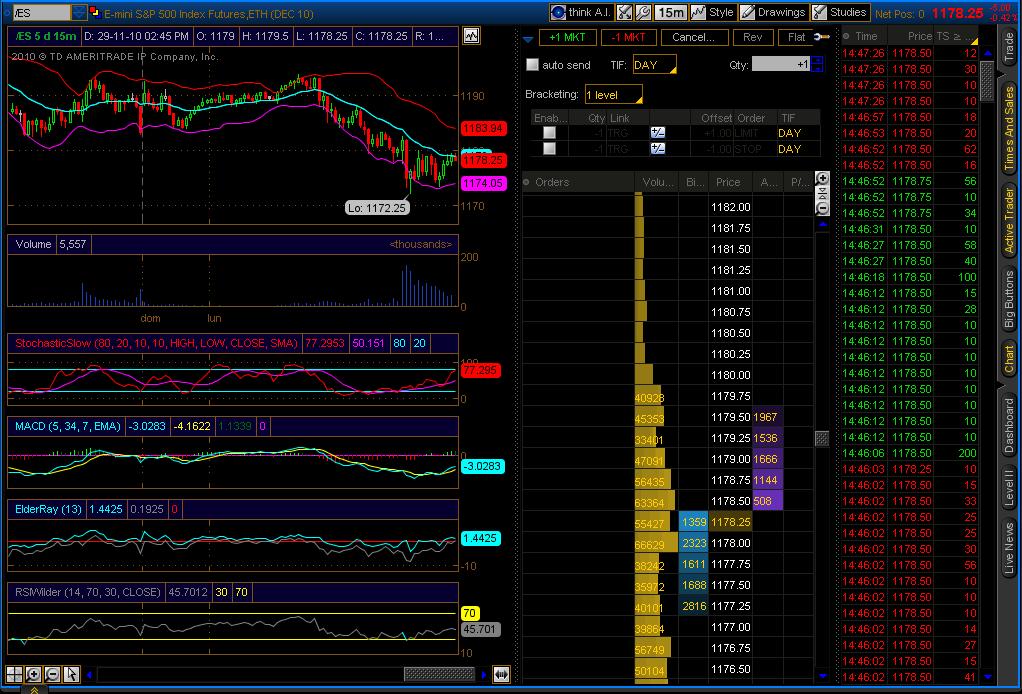This screenshot has height=694, width=1022.
Task: Click the Qty input field
Action: point(781,65)
